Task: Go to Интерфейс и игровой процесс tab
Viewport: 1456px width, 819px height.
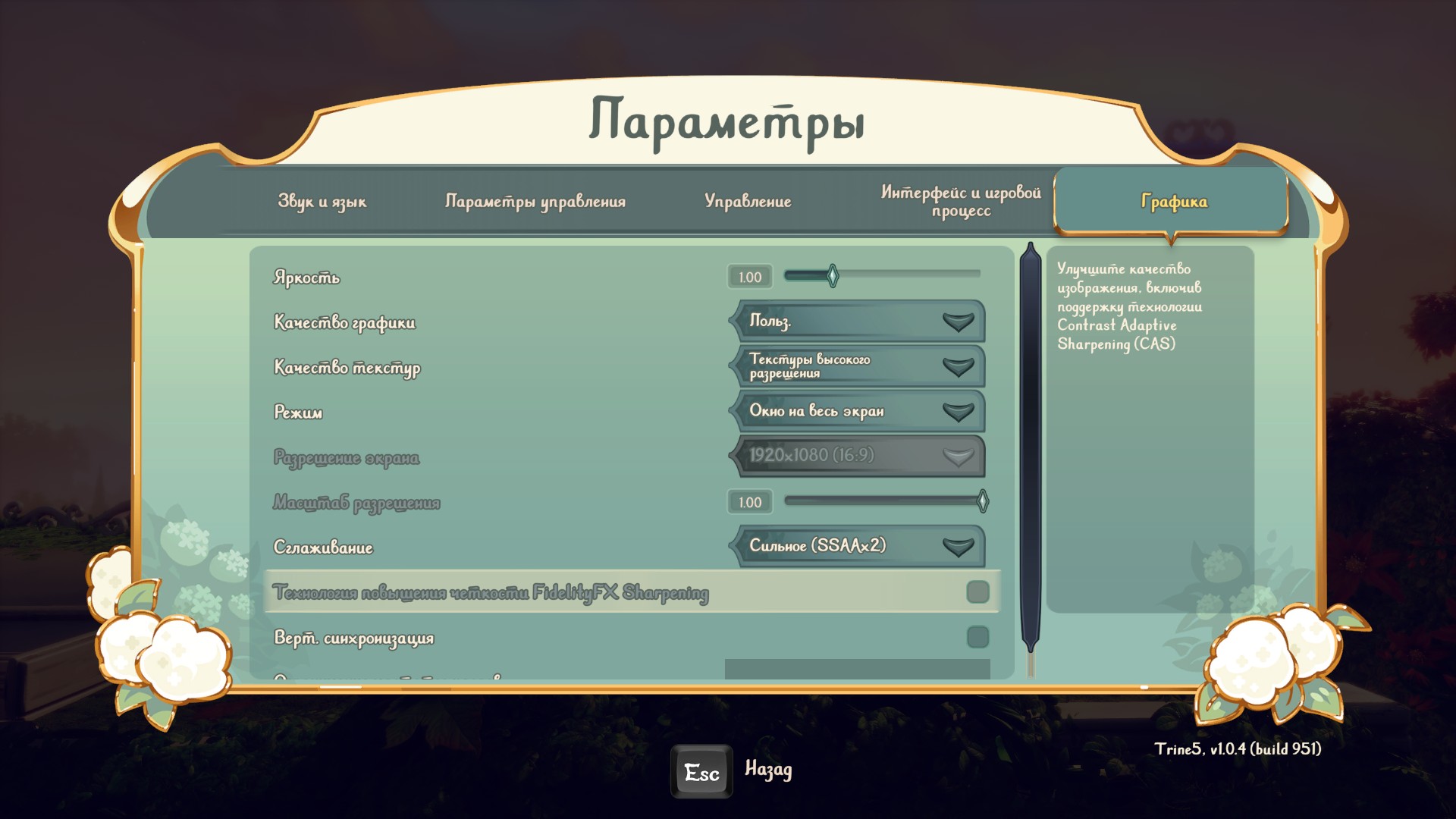Action: click(960, 202)
